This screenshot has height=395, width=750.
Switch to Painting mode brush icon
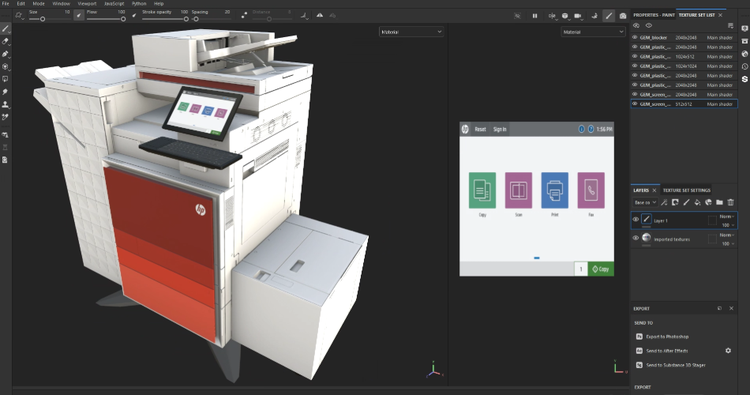(x=608, y=16)
